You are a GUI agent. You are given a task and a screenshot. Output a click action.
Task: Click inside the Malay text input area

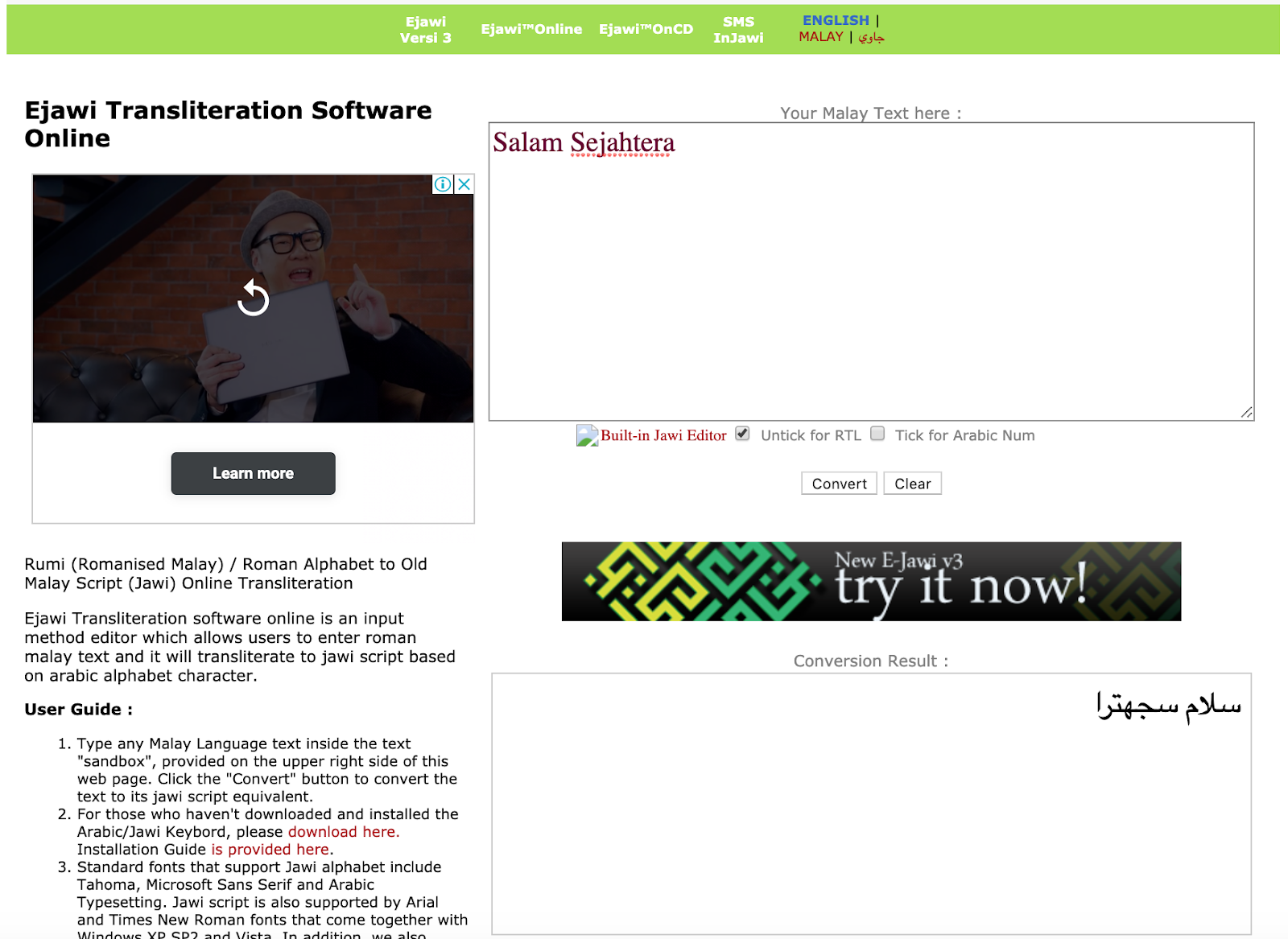pos(871,271)
